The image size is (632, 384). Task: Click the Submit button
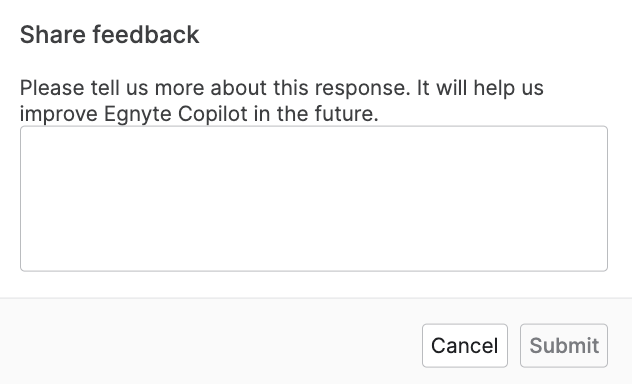click(x=564, y=346)
